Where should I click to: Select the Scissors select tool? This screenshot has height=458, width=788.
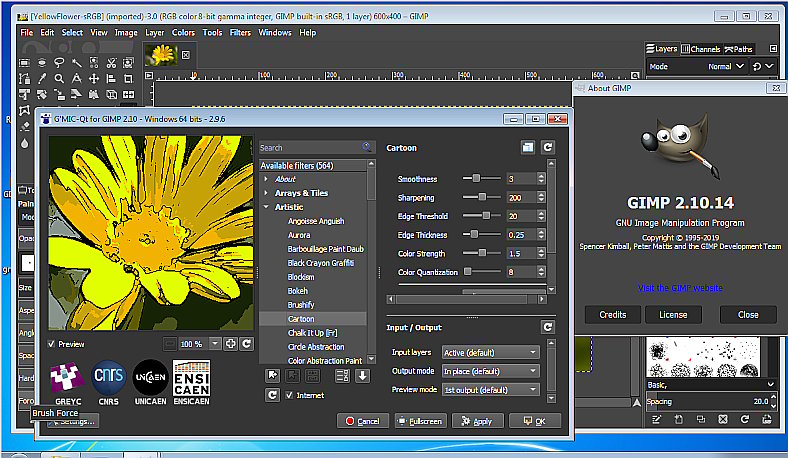point(113,62)
